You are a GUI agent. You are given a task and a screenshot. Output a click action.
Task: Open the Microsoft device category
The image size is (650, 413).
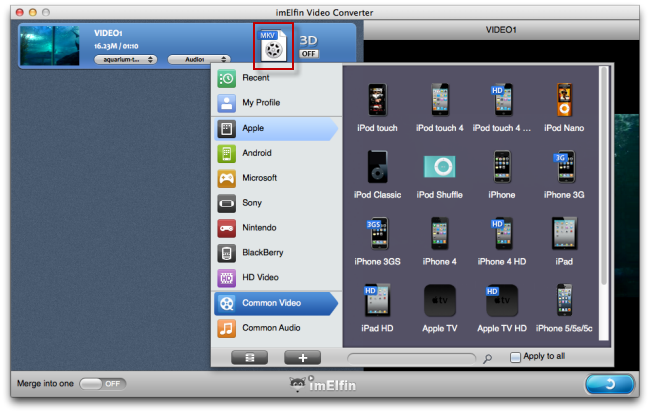pos(277,178)
